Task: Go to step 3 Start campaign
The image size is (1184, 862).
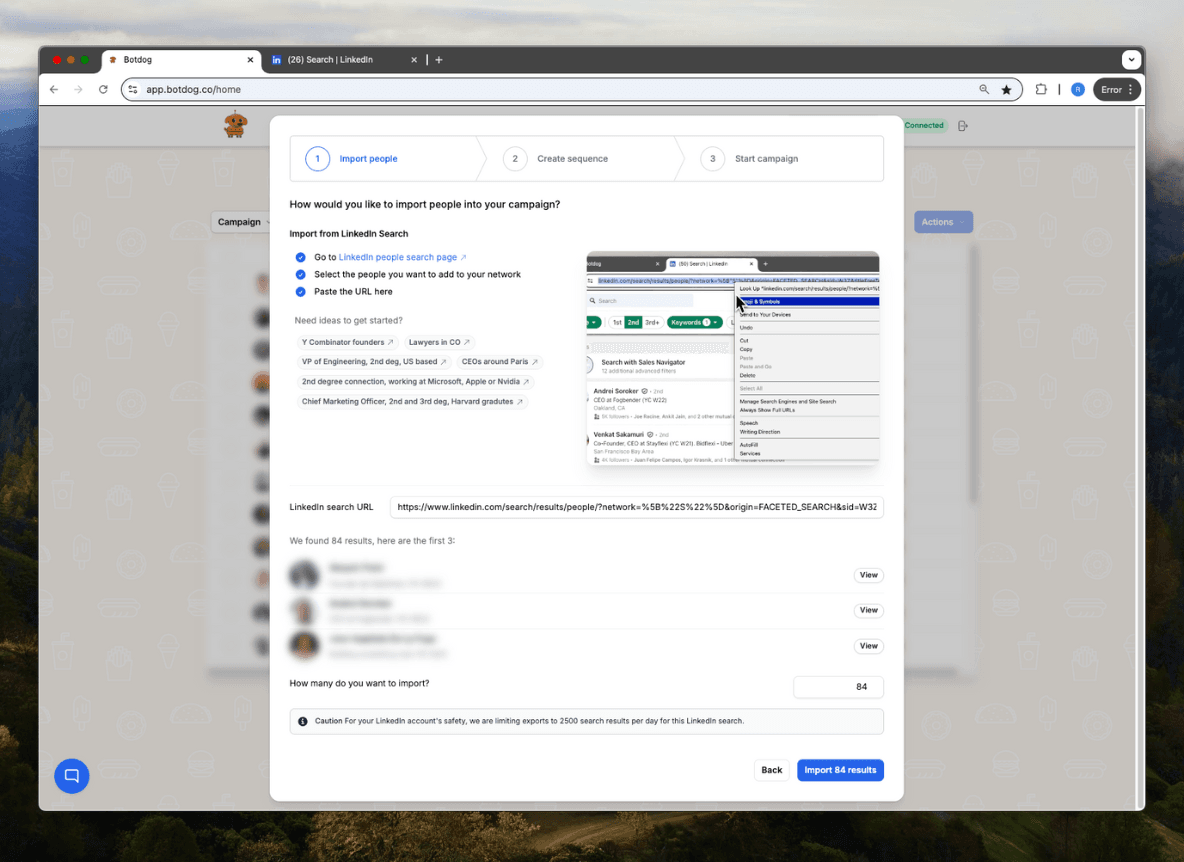Action: point(766,159)
